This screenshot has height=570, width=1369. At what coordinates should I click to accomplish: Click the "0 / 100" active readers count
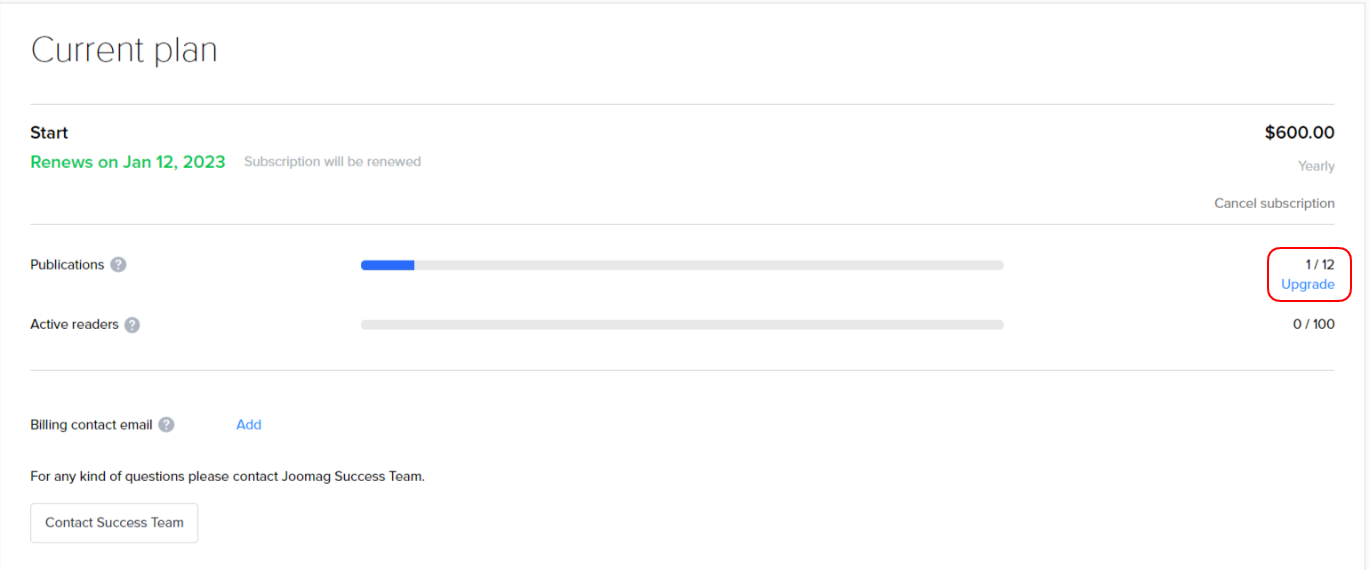click(x=1313, y=324)
